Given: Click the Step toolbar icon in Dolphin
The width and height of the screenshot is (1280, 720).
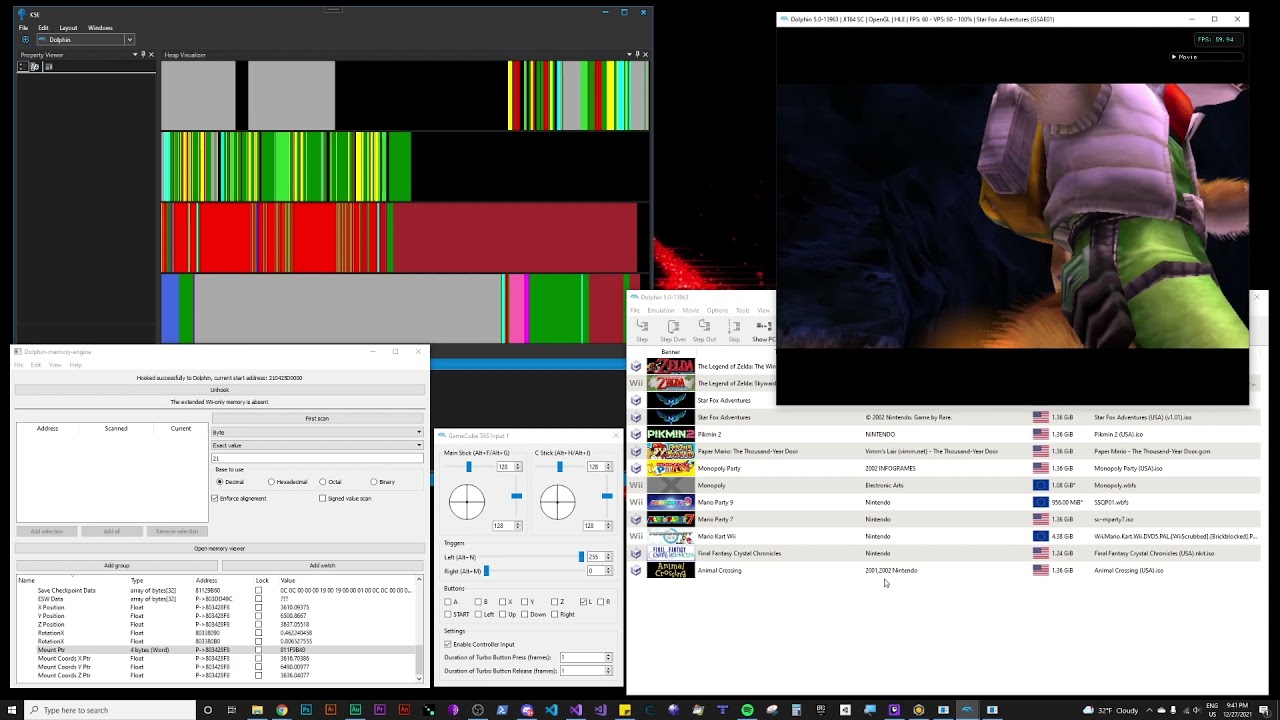Looking at the screenshot, I should coord(642,330).
